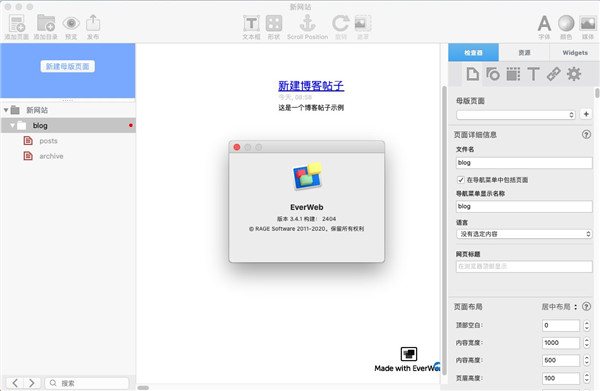Collapse the site root folder triangle

click(x=6, y=110)
